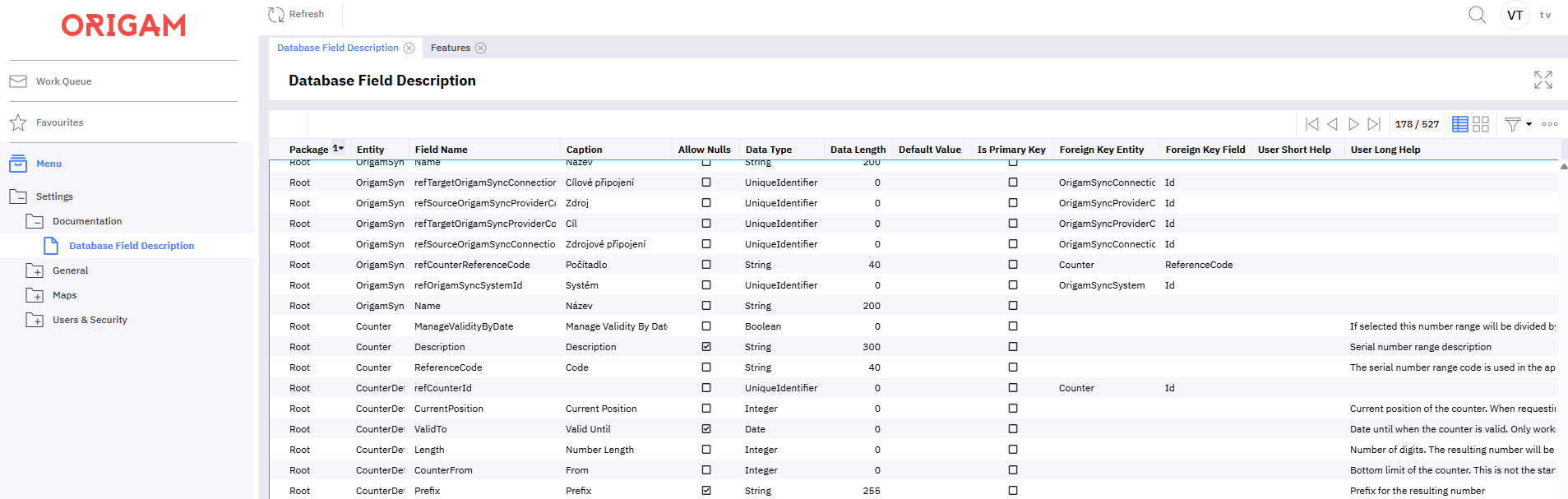The height and width of the screenshot is (499, 1568).
Task: Open Database Field Description in sidebar tree
Action: point(132,246)
